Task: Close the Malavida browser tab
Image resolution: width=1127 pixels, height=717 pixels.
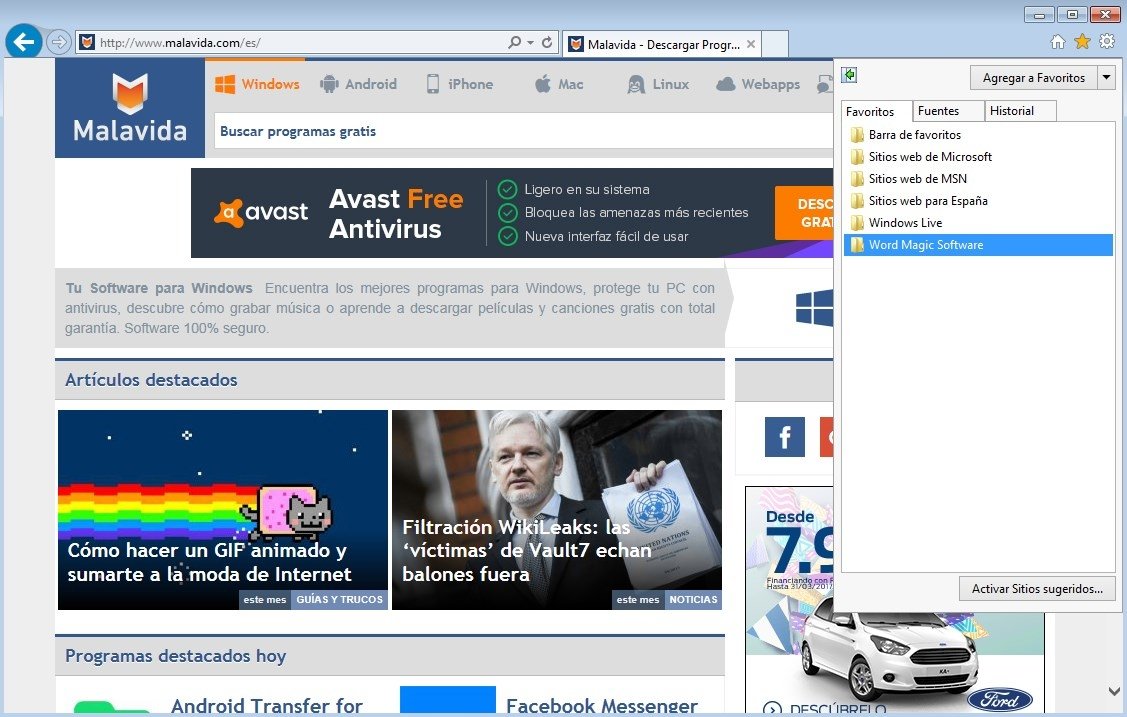Action: [x=750, y=44]
